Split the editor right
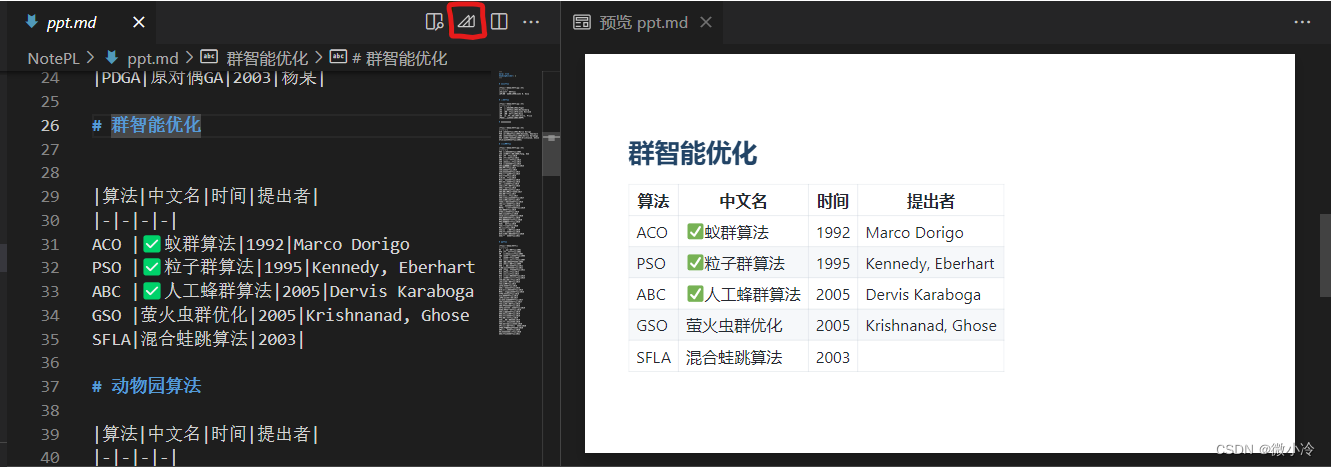 499,22
